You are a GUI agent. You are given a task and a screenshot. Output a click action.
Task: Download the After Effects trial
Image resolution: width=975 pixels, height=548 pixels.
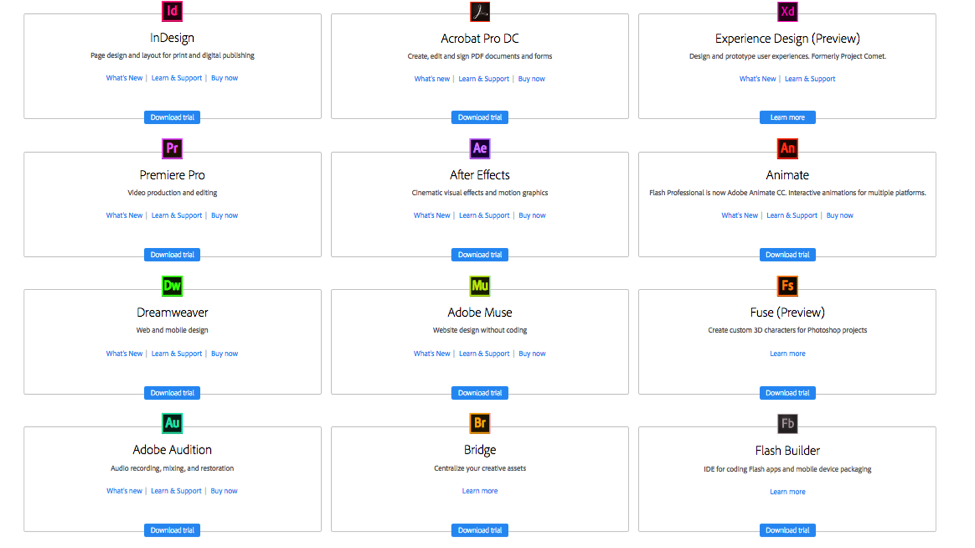[x=479, y=255]
